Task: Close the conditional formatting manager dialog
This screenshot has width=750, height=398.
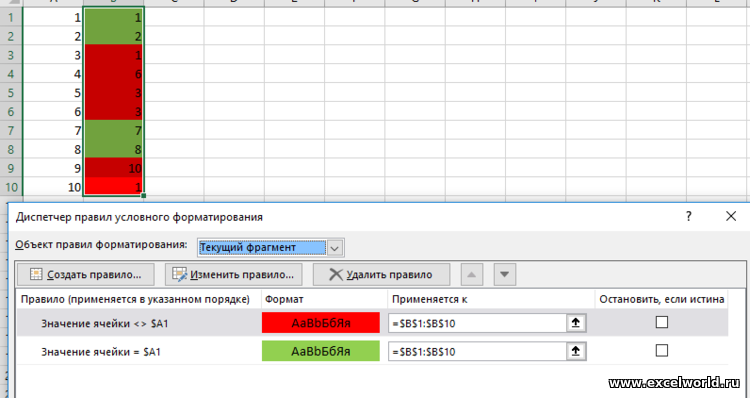Action: 731,216
